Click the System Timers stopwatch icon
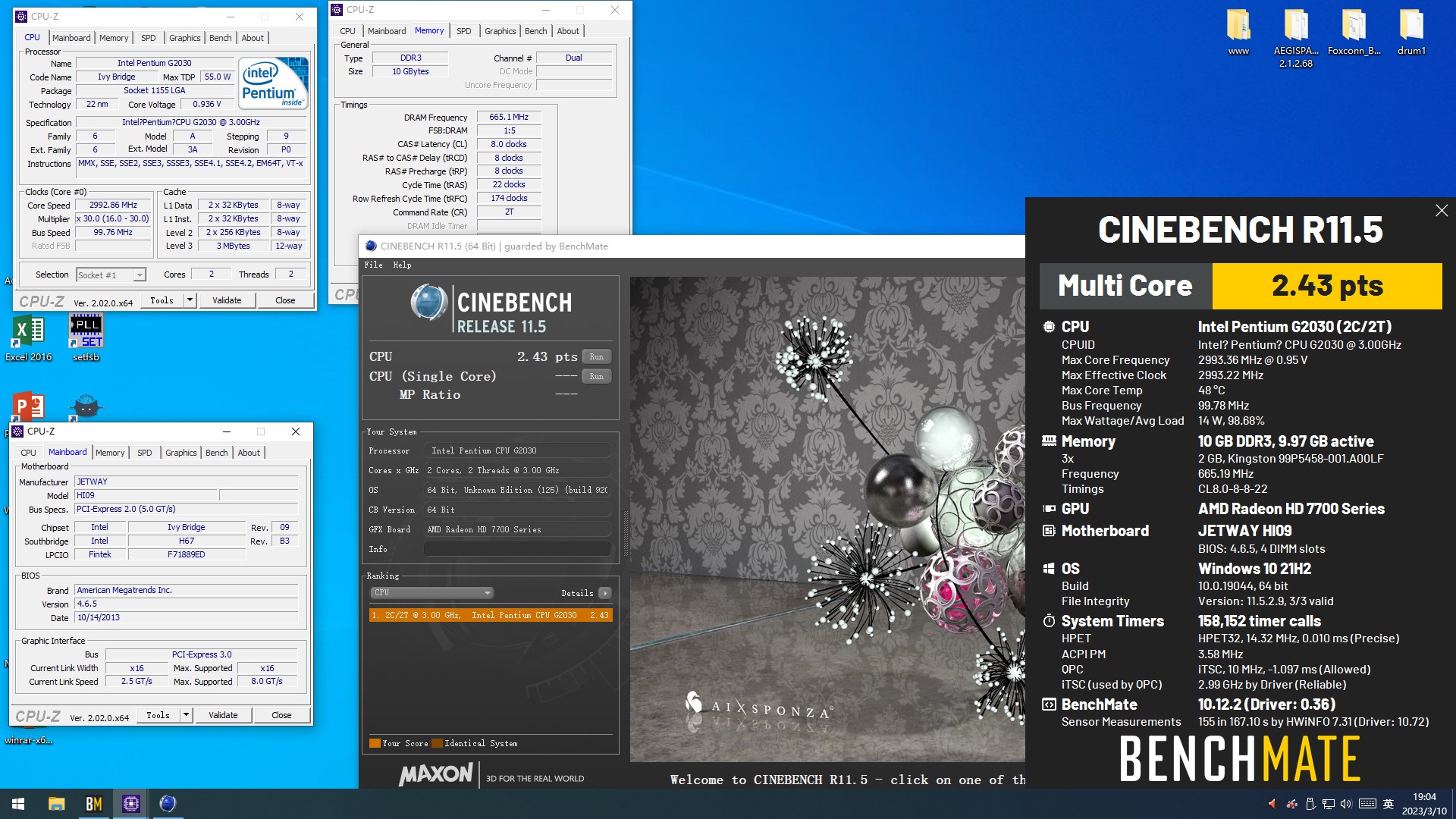Viewport: 1456px width, 819px height. point(1049,621)
